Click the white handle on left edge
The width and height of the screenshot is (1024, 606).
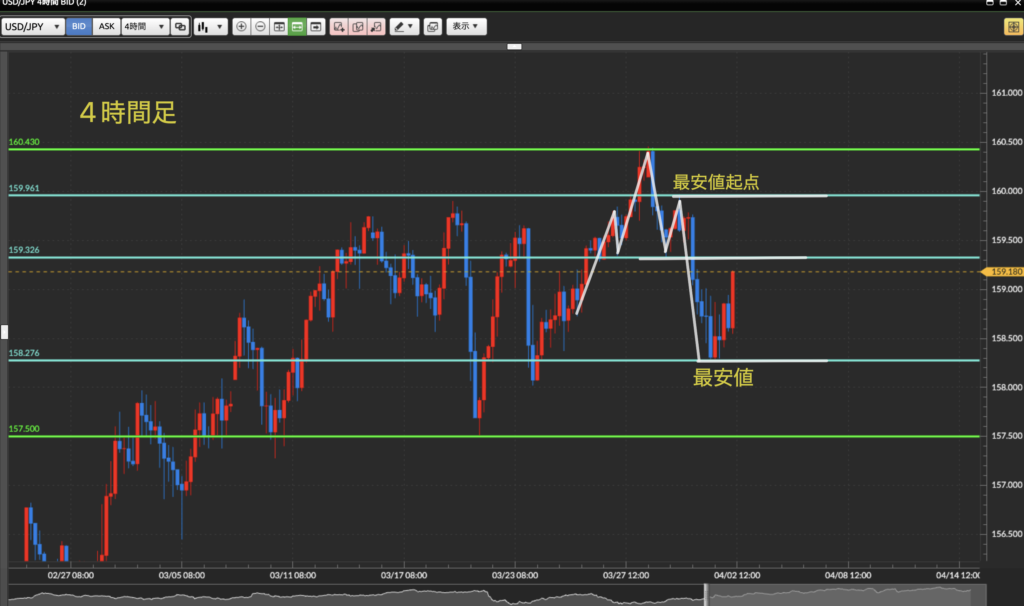tap(4, 331)
